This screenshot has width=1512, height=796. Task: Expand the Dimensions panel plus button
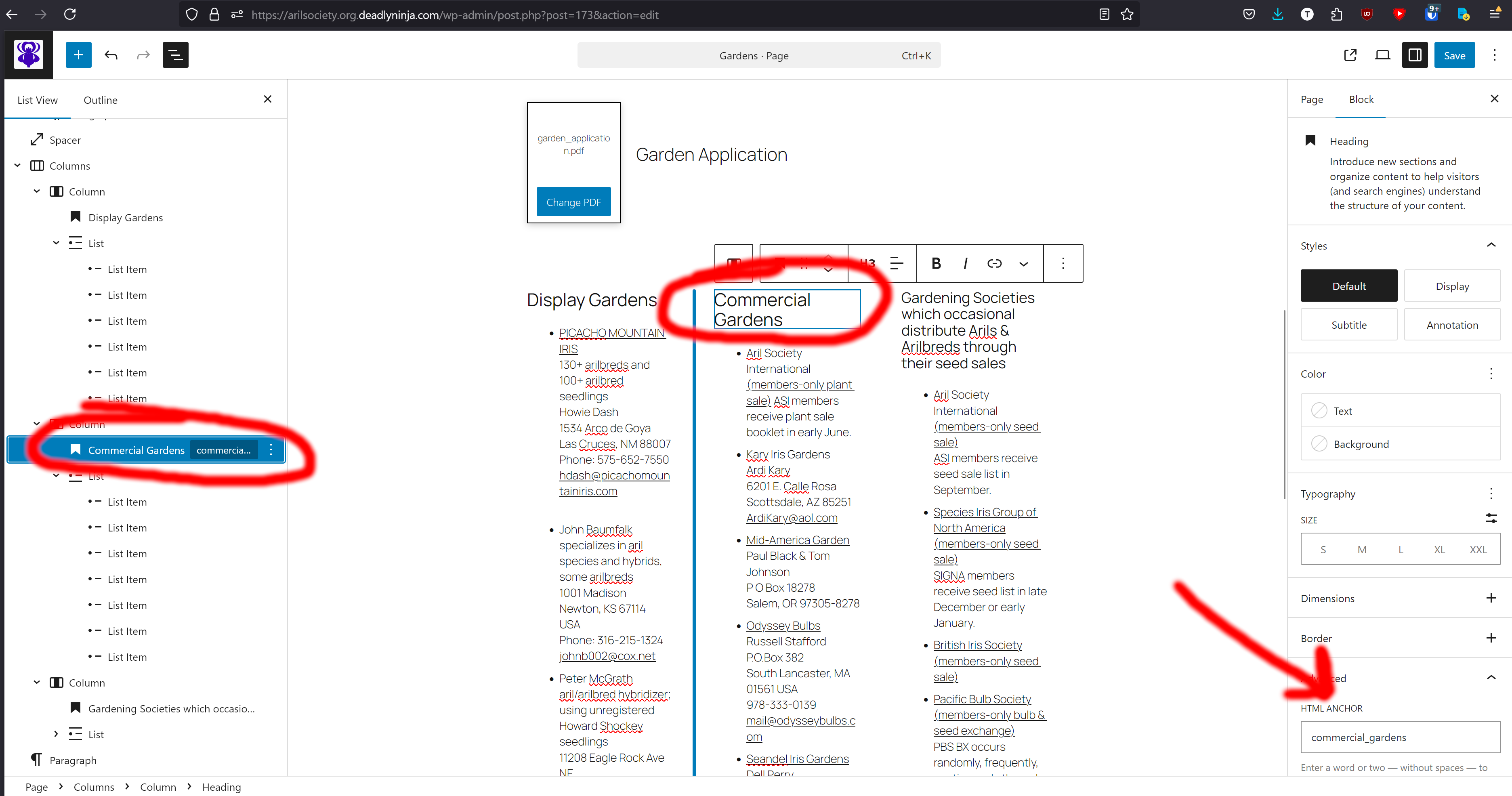click(1490, 598)
